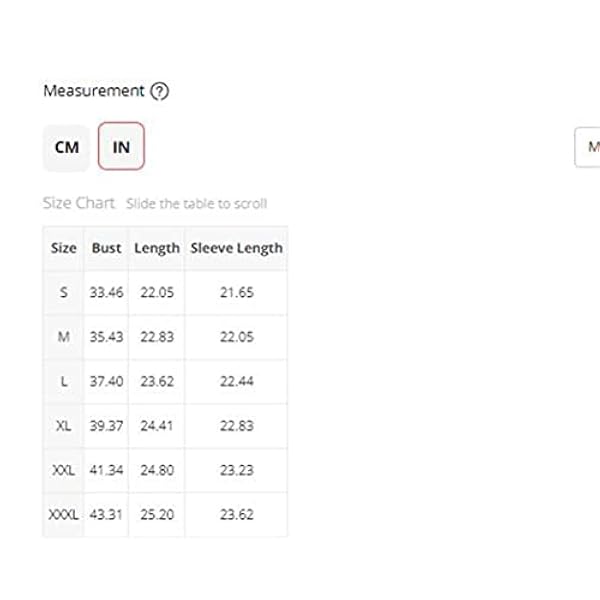Click the 25.20 length value cell
Viewport: 600px width, 600px height.
tap(157, 514)
